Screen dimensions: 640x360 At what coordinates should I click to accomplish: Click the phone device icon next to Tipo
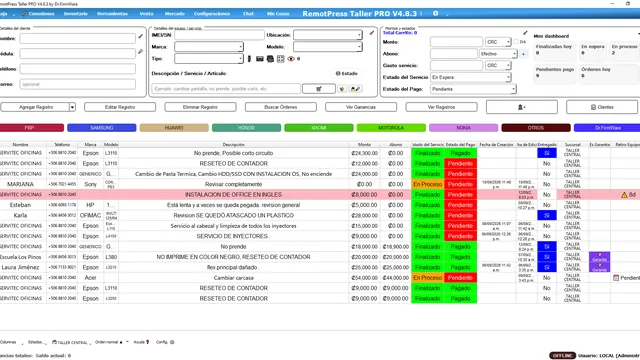click(249, 59)
